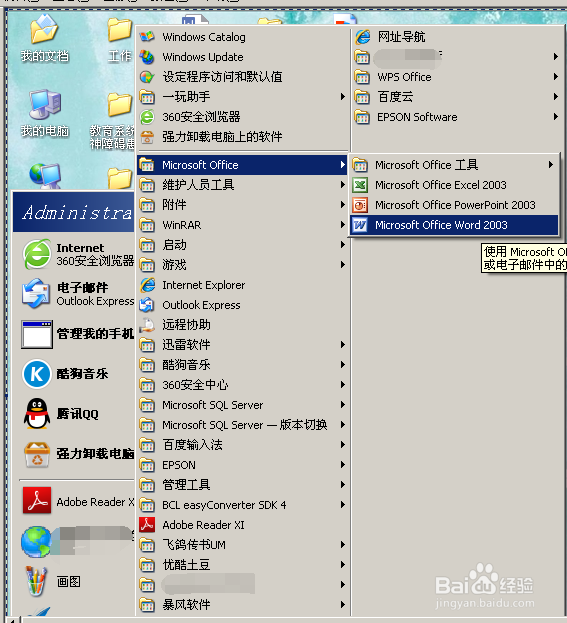
Task: Expand the 酷狗音乐 folder arrow in programs list
Action: (x=343, y=364)
